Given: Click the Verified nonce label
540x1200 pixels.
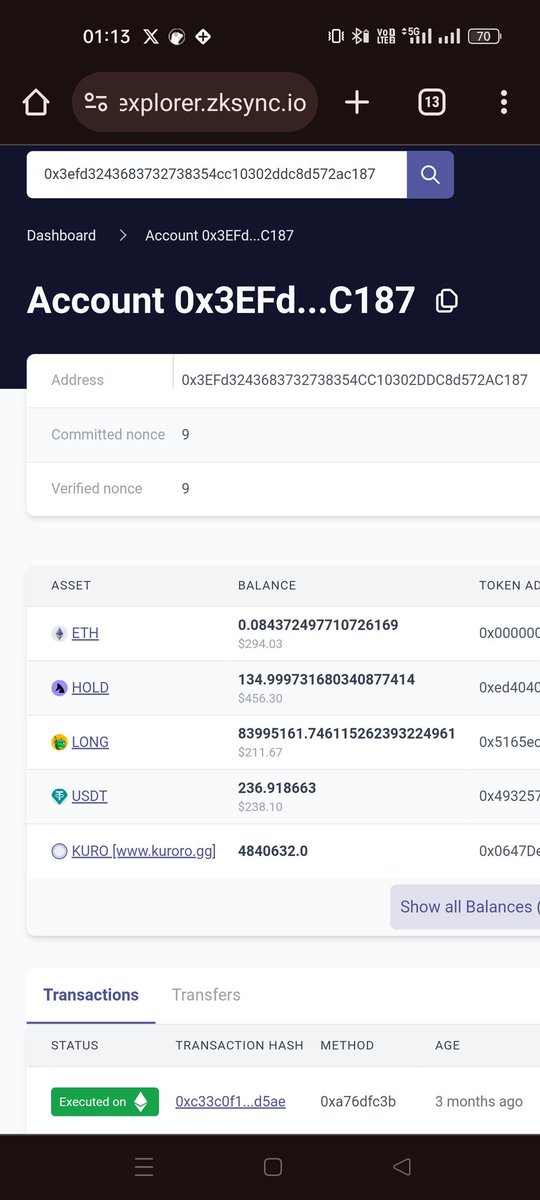Looking at the screenshot, I should 97,488.
